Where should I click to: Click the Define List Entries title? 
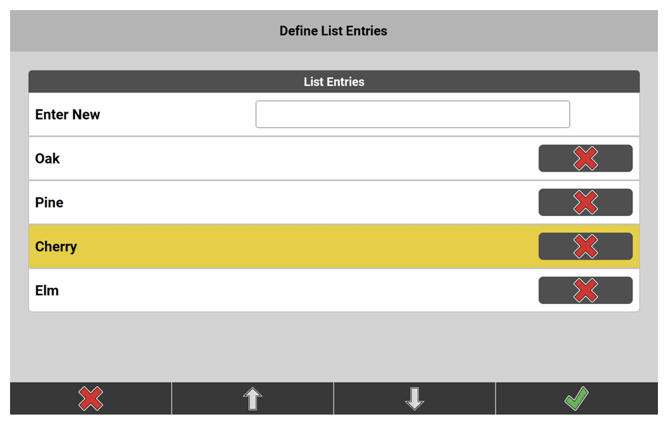[x=333, y=31]
